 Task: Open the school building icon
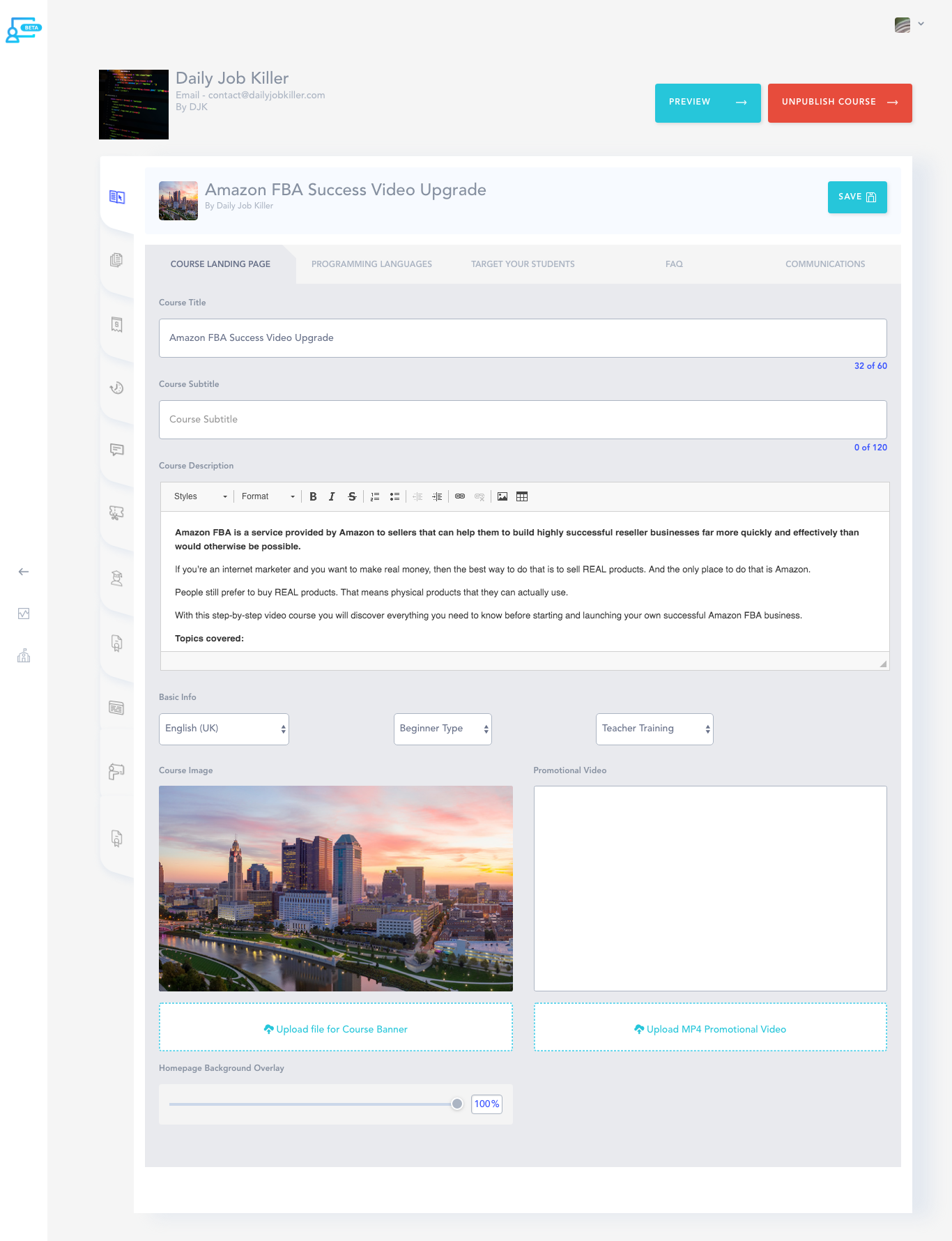pyautogui.click(x=24, y=655)
